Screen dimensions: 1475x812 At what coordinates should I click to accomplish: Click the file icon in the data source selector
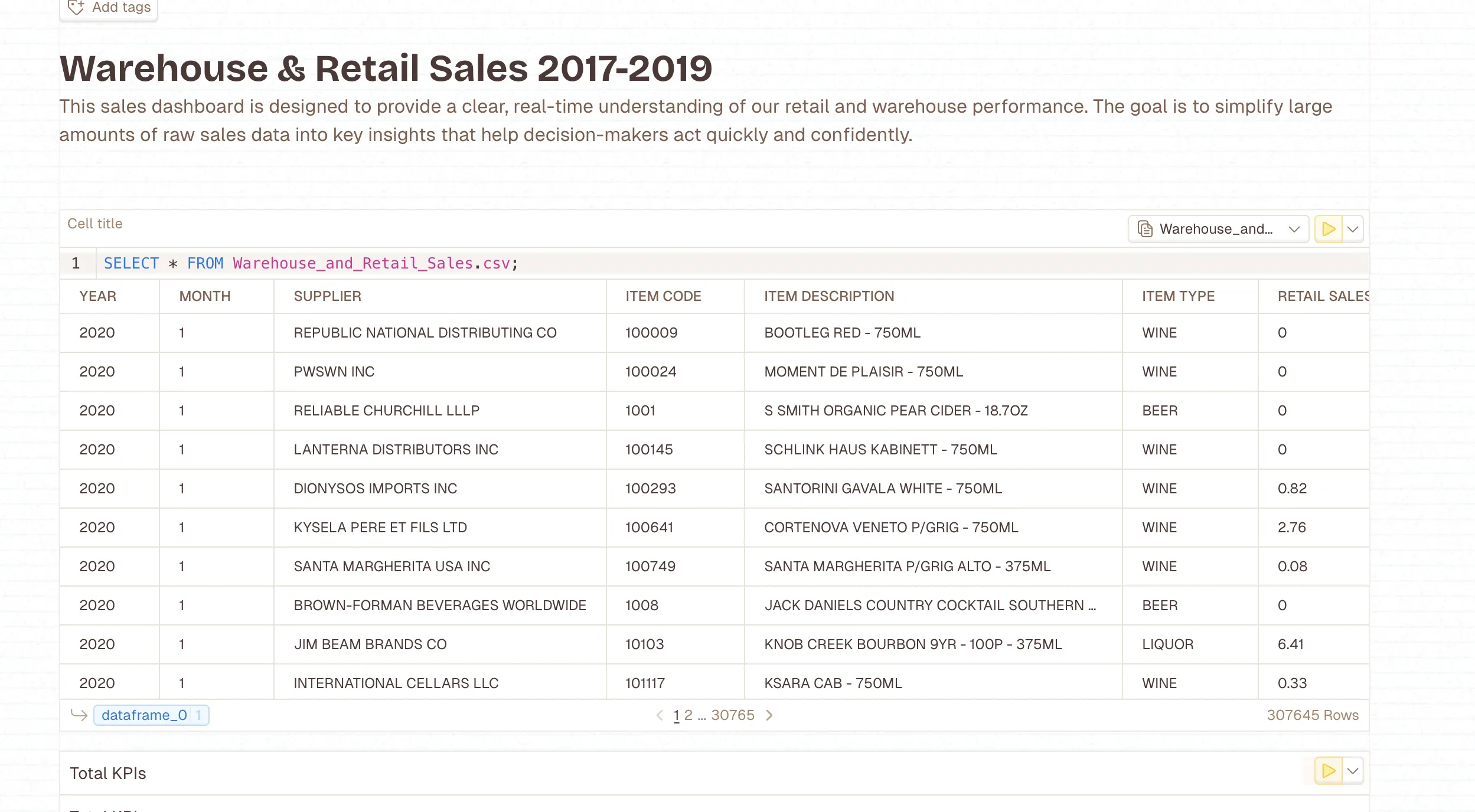pos(1144,228)
